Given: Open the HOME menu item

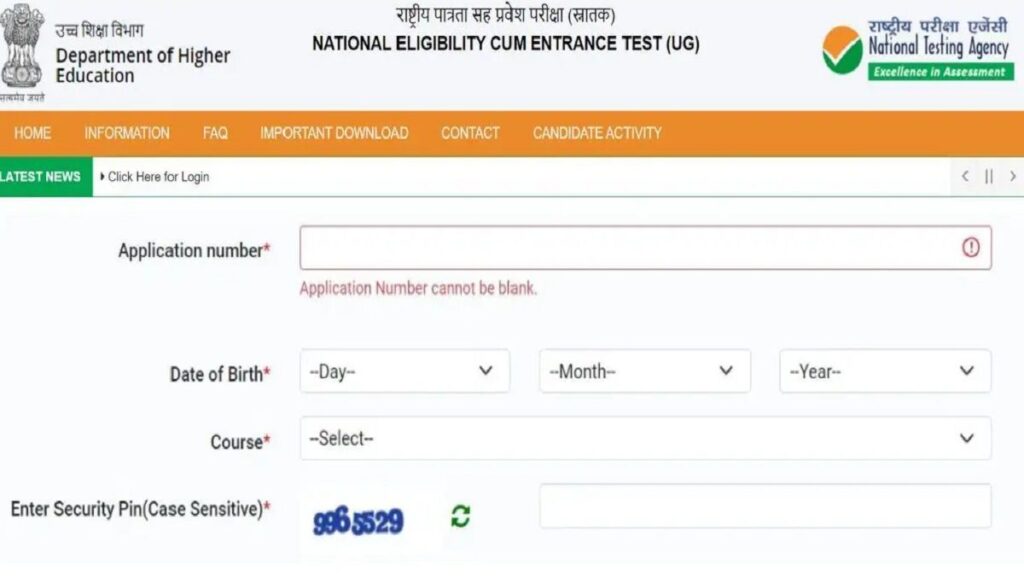Looking at the screenshot, I should click(32, 133).
